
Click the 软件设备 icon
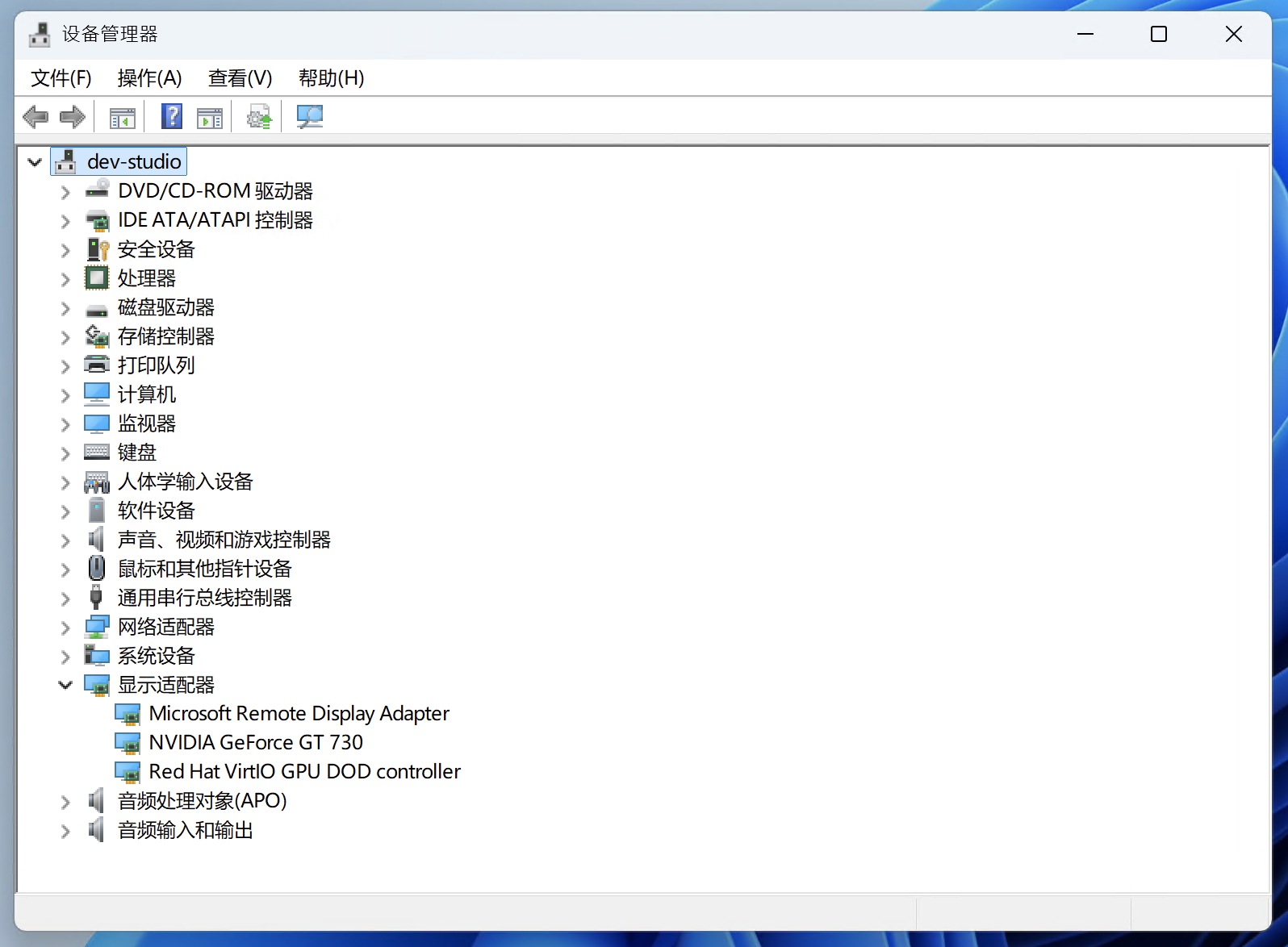pyautogui.click(x=97, y=511)
